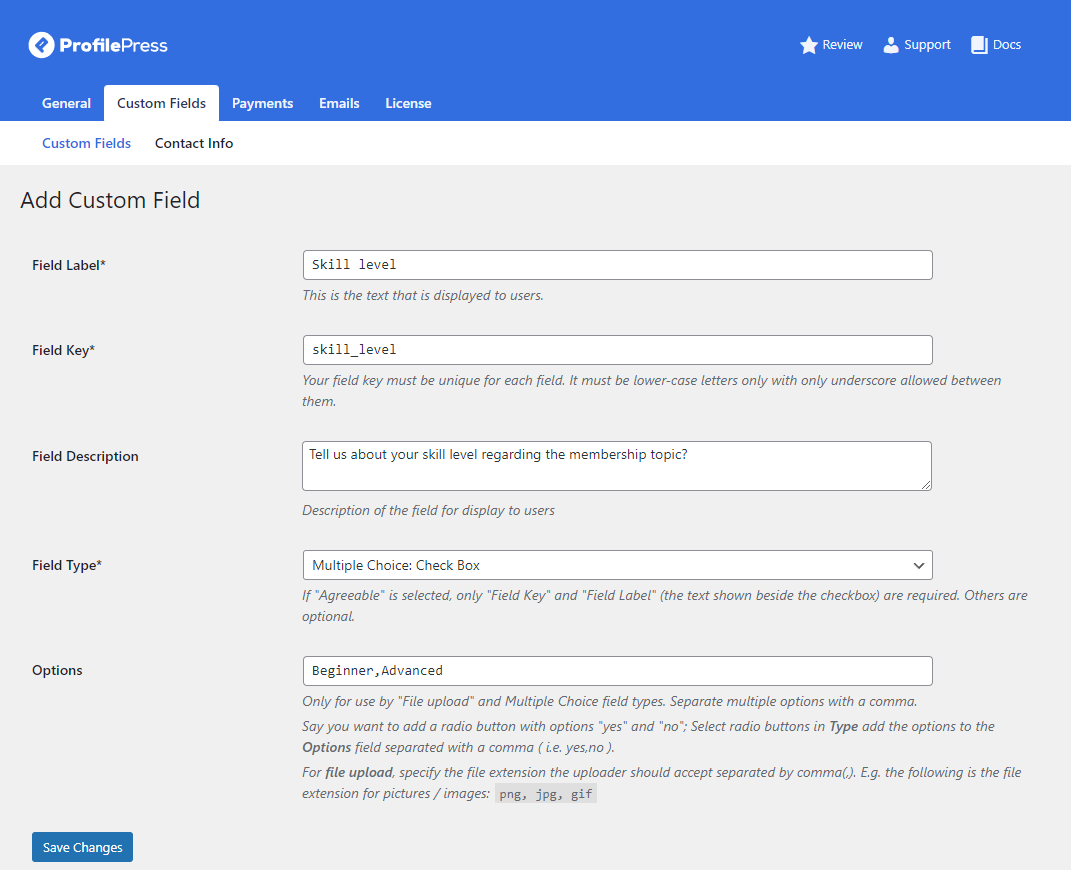This screenshot has height=870, width=1071.
Task: Focus the Field Key text box
Action: click(617, 350)
